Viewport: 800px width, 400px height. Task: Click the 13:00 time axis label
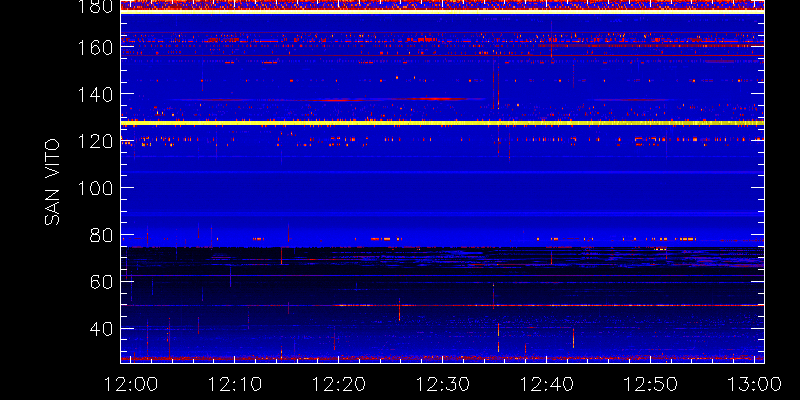click(x=755, y=383)
